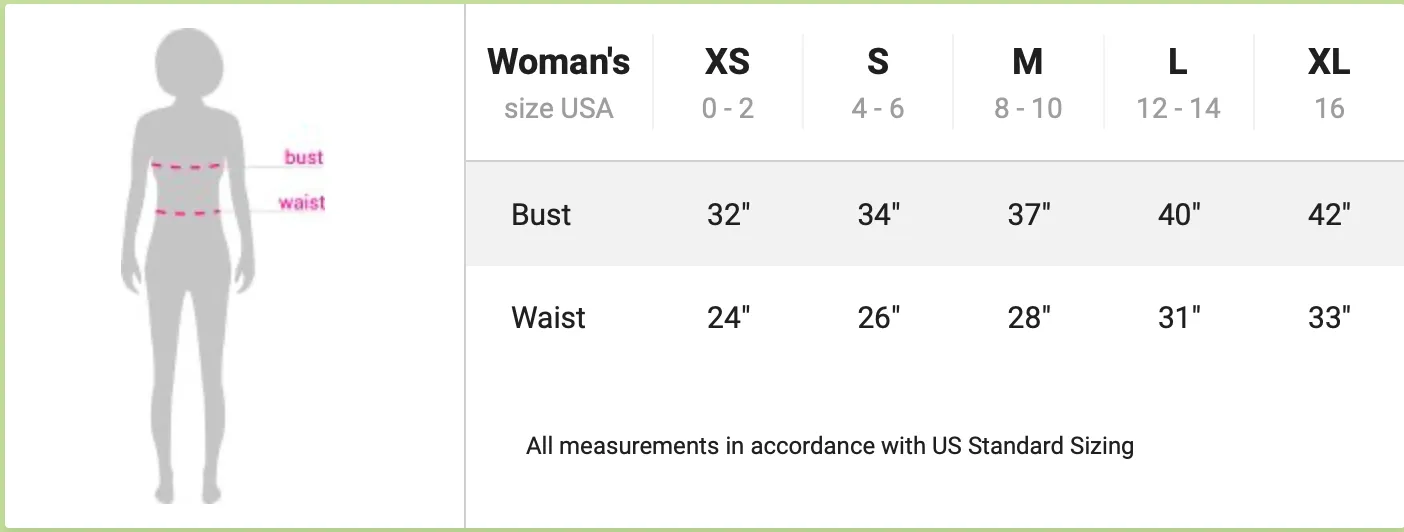The width and height of the screenshot is (1404, 532).
Task: Click the Woman's size USA header
Action: pos(558,83)
